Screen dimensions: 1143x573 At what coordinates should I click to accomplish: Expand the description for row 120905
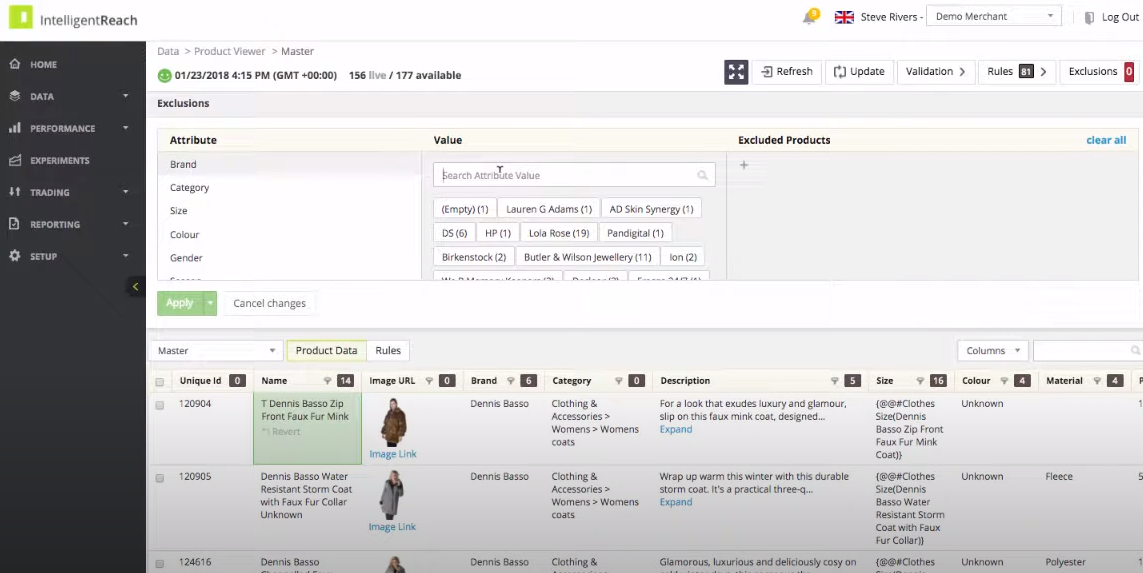tap(676, 502)
